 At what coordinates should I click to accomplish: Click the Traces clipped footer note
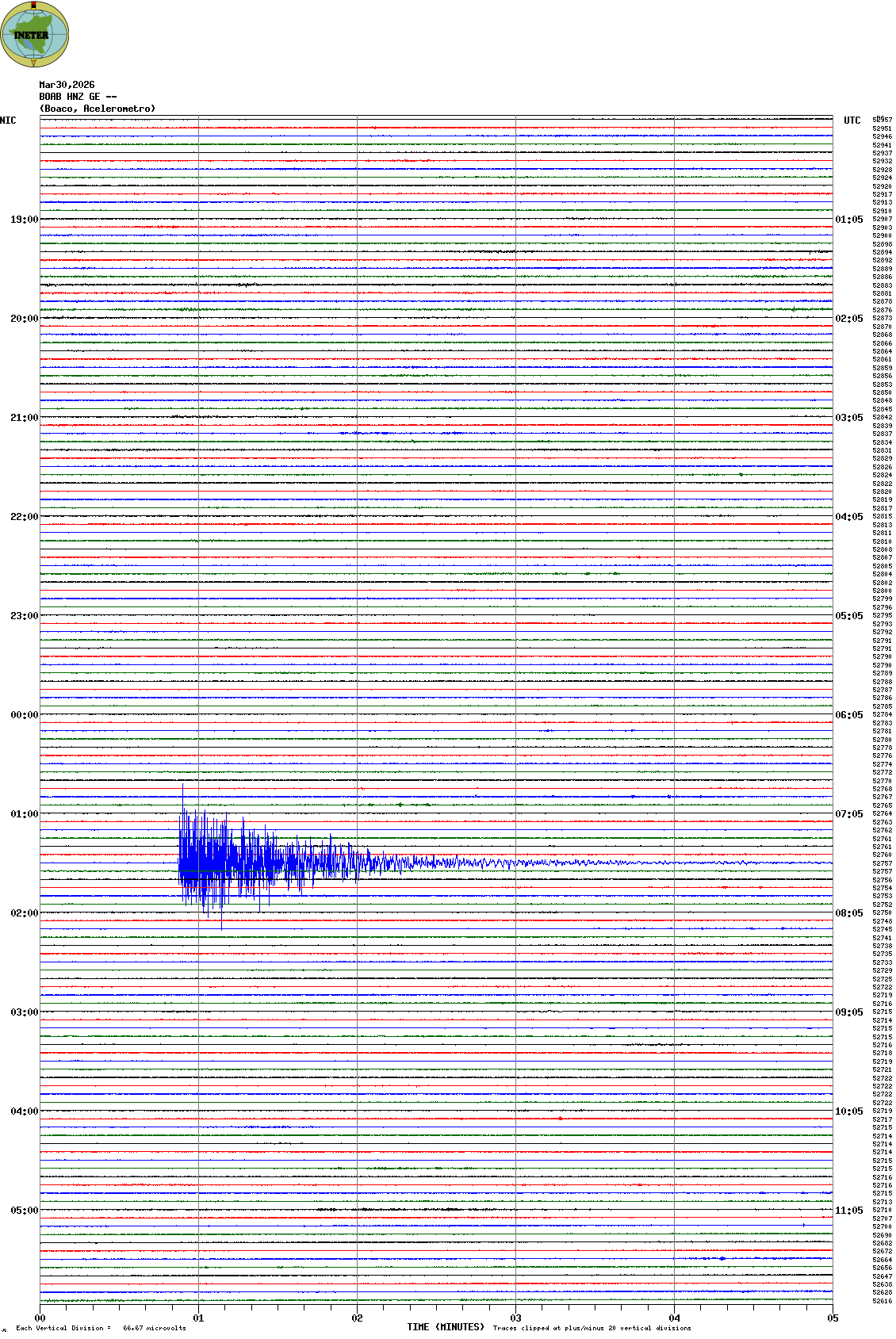[592, 1328]
